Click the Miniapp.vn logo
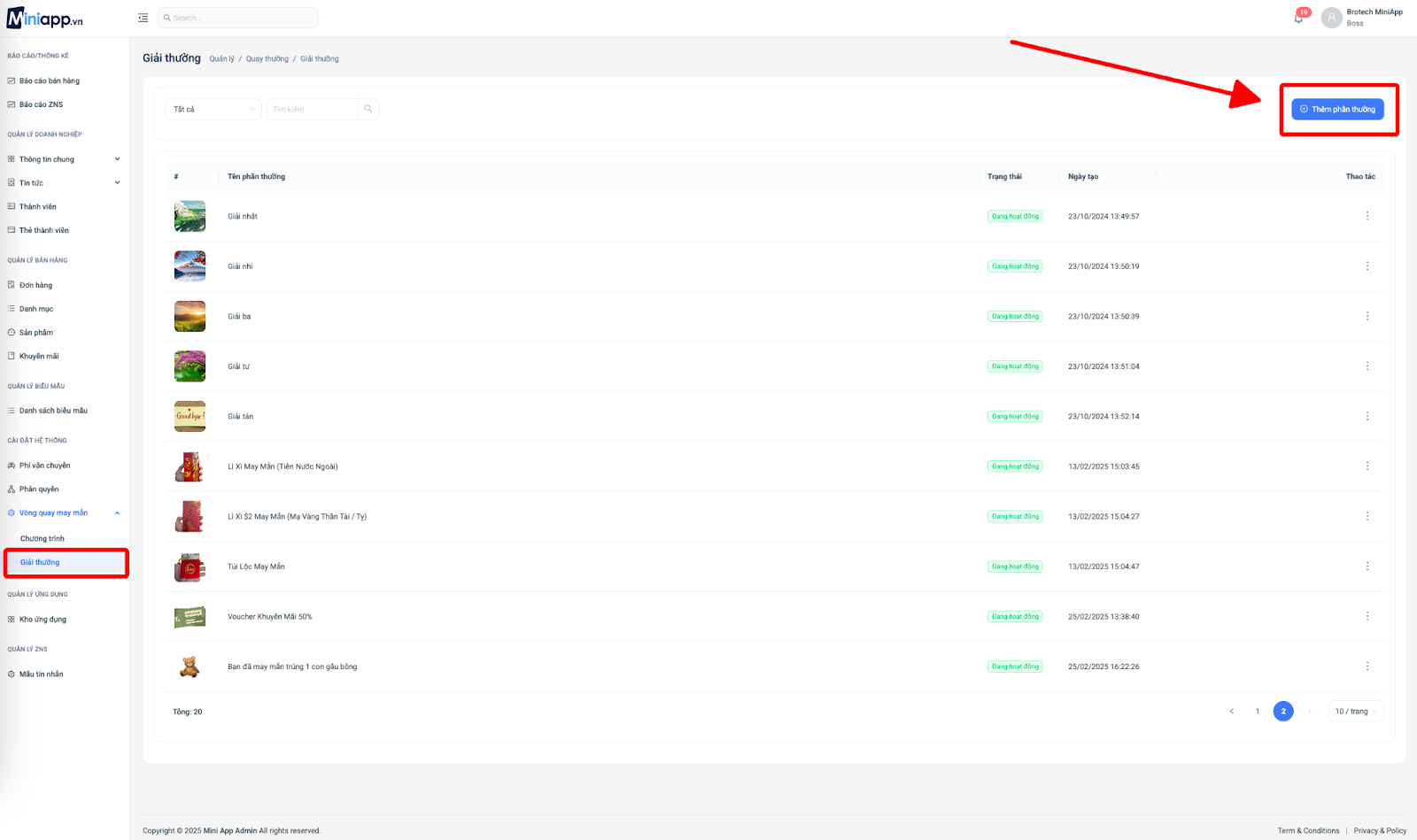Viewport: 1417px width, 840px height. (45, 19)
